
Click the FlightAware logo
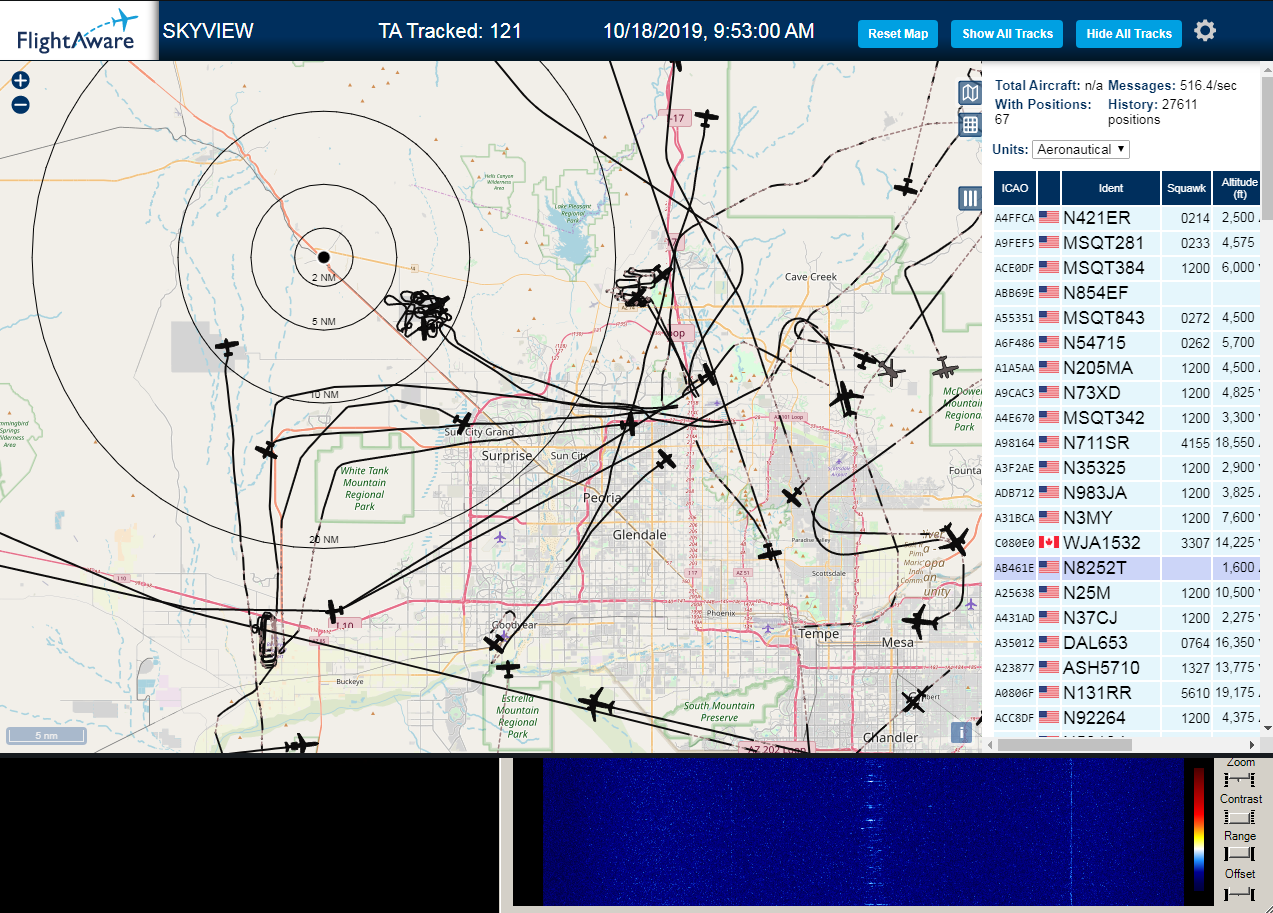(x=78, y=31)
